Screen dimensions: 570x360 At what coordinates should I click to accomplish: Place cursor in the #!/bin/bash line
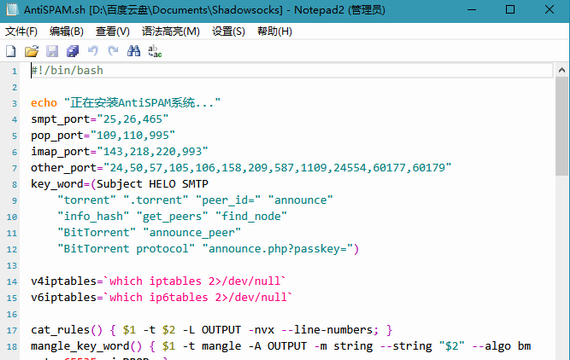click(x=292, y=70)
